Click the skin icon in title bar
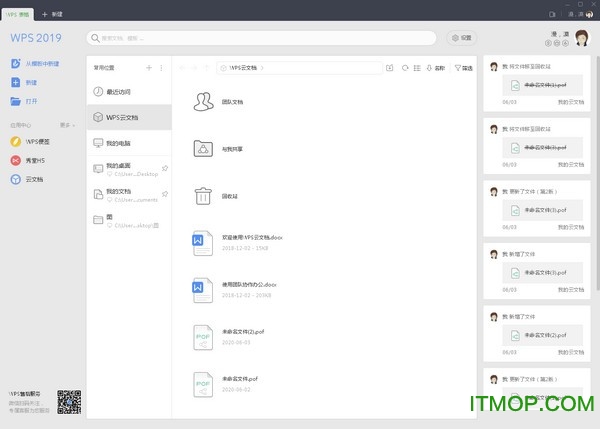The image size is (600, 429). (x=552, y=14)
